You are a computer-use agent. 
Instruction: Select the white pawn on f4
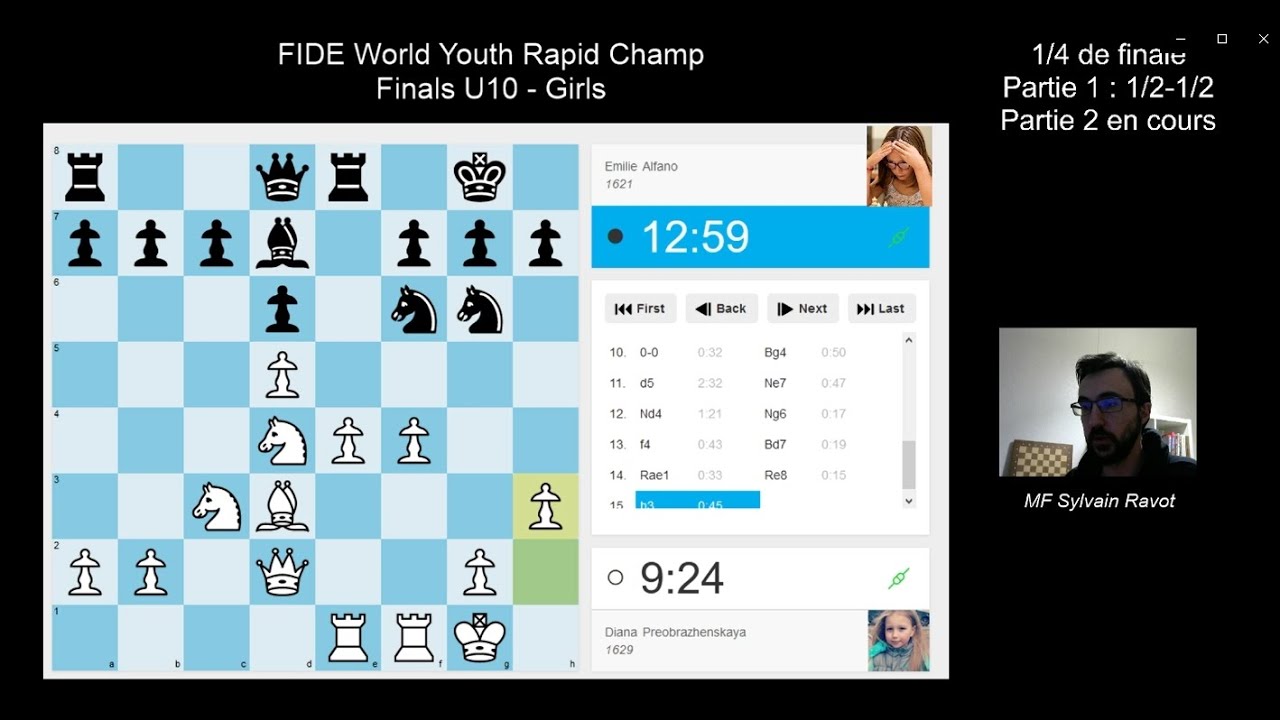(x=414, y=441)
